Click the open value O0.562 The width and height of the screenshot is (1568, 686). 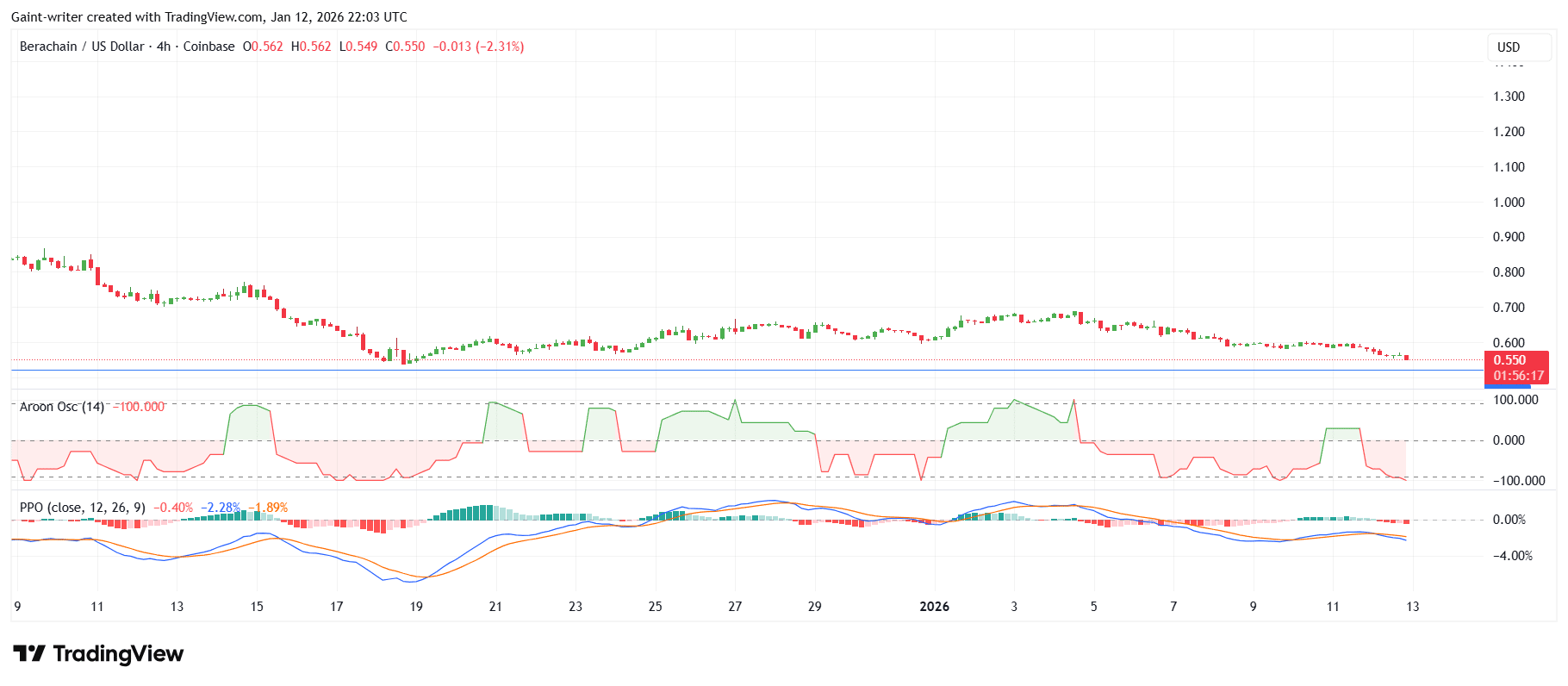[x=263, y=47]
